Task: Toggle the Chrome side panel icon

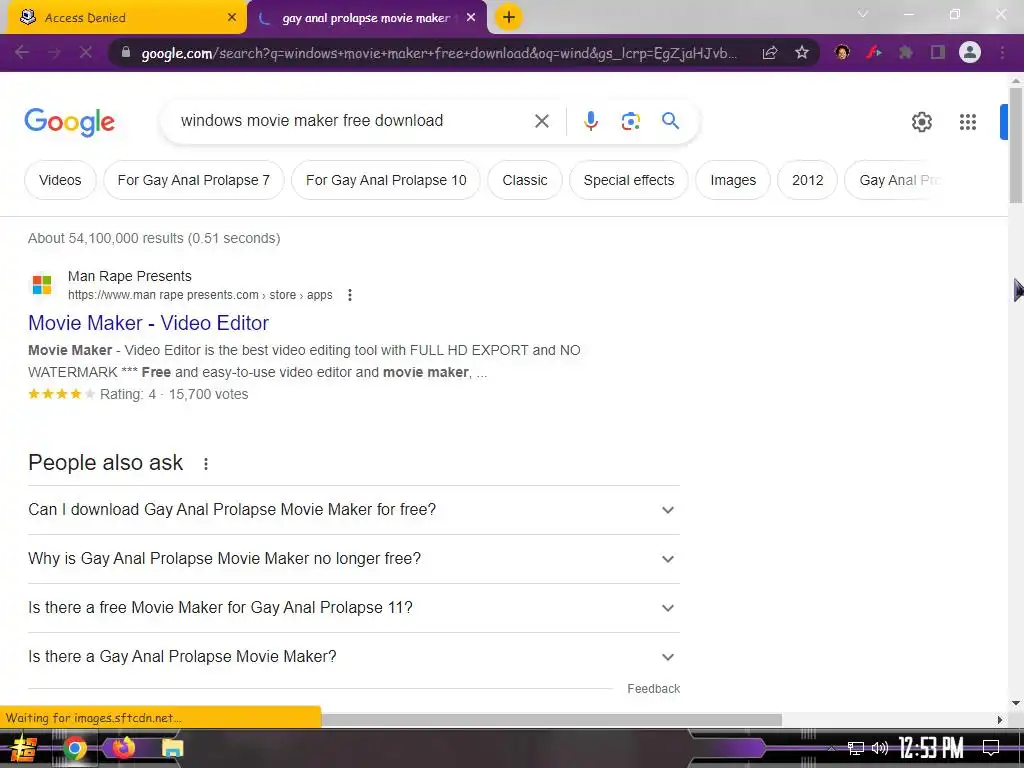Action: (938, 52)
